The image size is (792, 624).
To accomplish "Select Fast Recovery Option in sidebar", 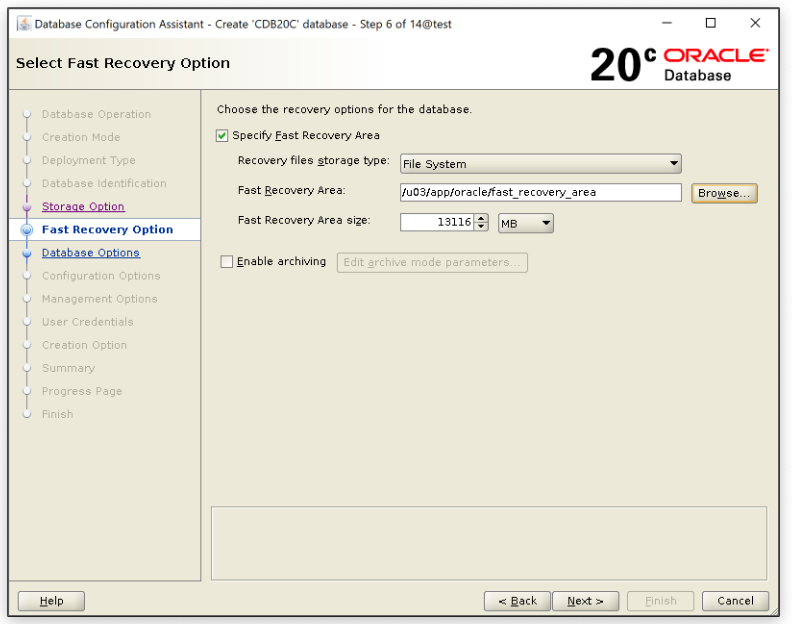I will [x=107, y=230].
